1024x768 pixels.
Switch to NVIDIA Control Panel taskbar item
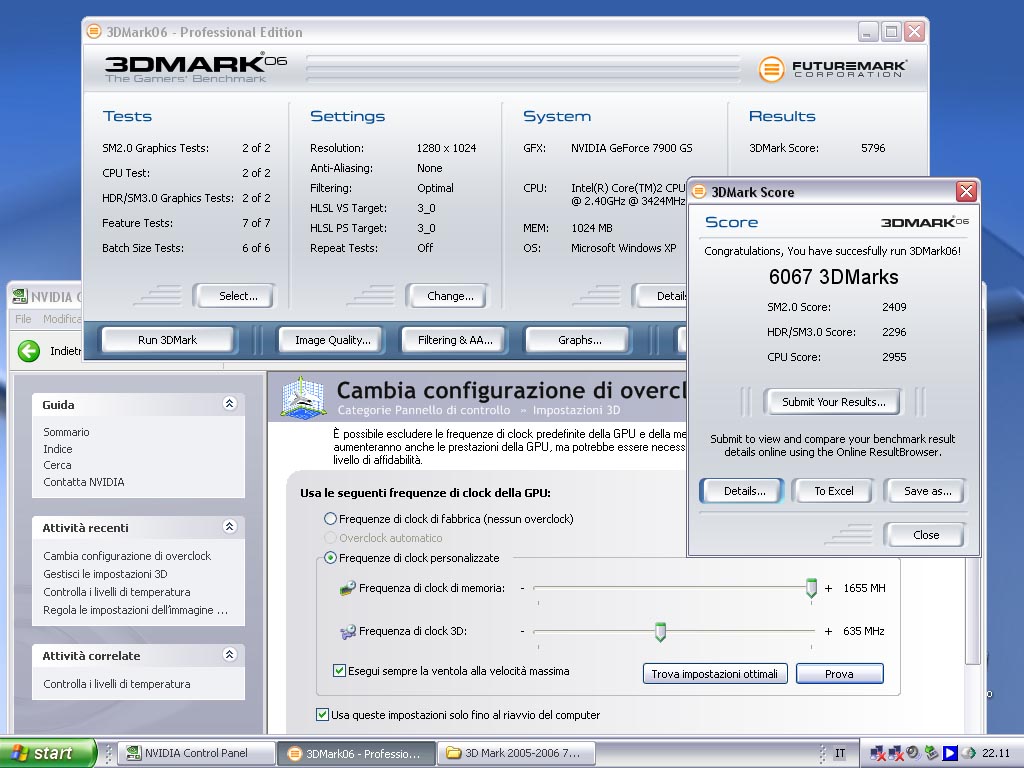(x=198, y=753)
